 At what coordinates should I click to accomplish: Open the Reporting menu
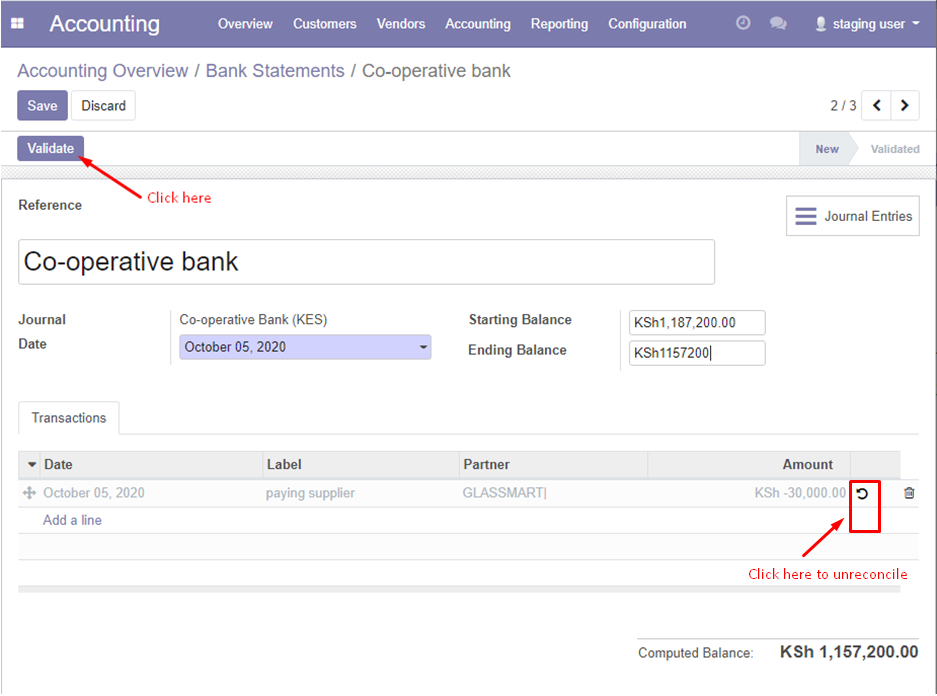(x=559, y=24)
